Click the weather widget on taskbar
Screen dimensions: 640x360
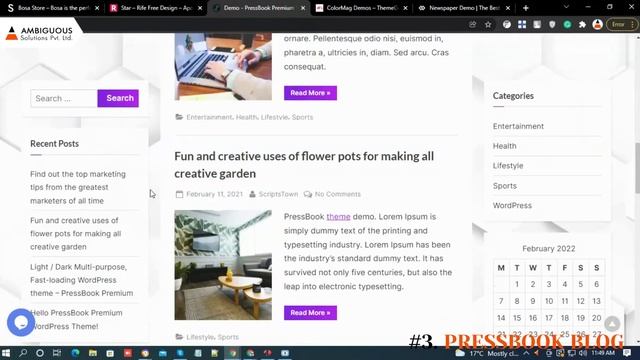point(487,353)
